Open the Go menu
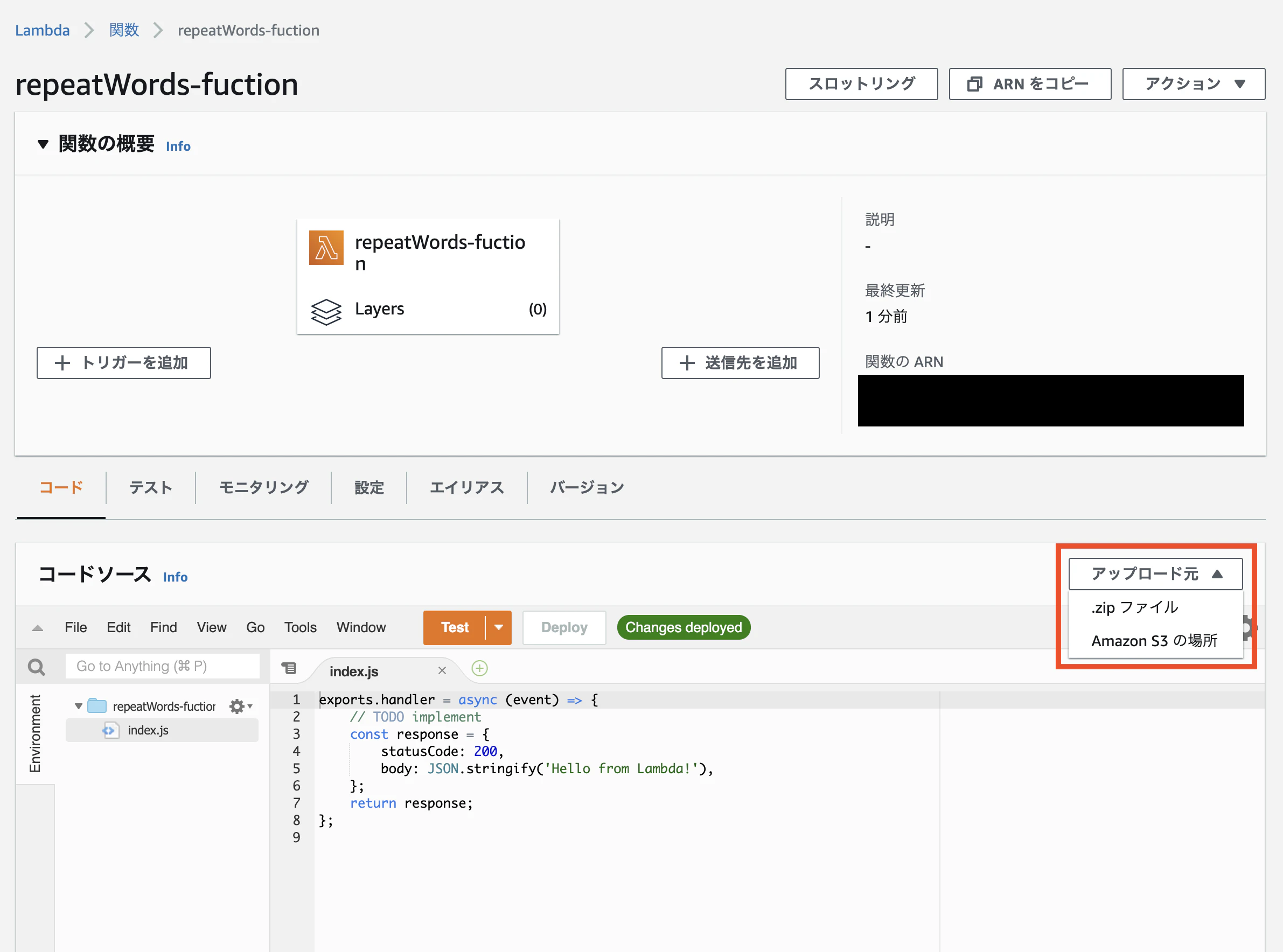This screenshot has width=1283, height=952. tap(255, 627)
